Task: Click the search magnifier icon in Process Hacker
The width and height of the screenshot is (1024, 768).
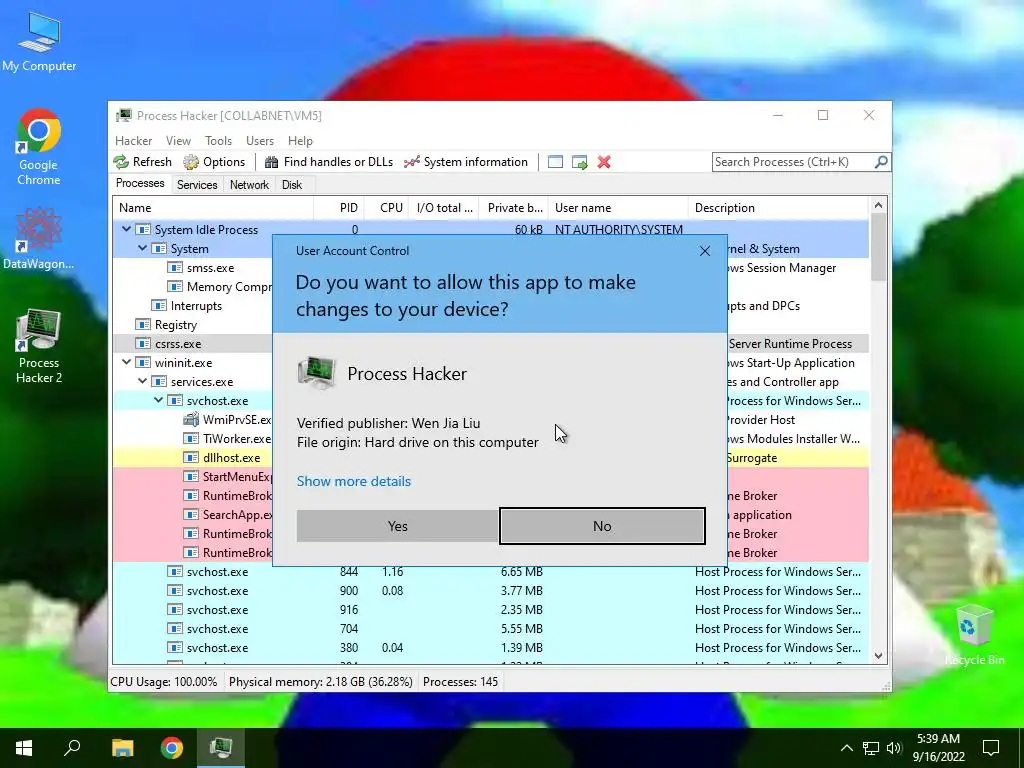Action: click(x=881, y=161)
